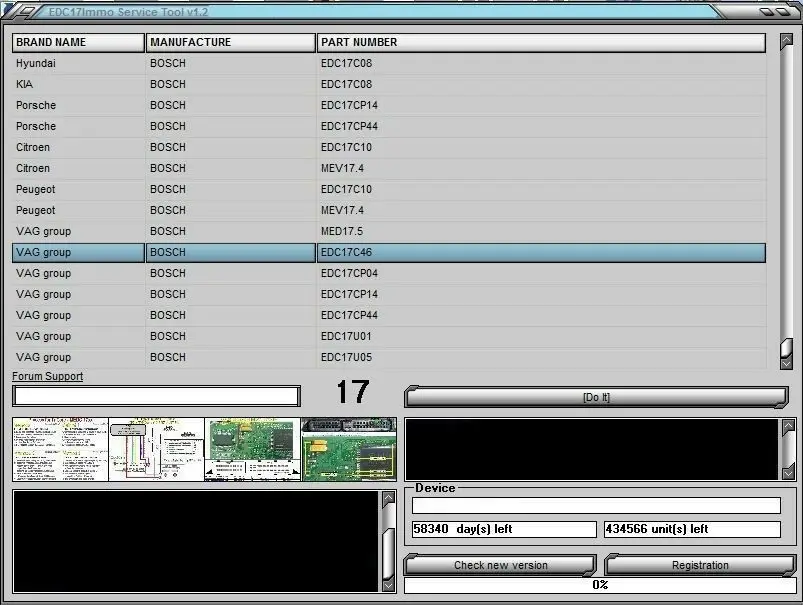
Task: Click the 0% progress bar
Action: click(600, 585)
